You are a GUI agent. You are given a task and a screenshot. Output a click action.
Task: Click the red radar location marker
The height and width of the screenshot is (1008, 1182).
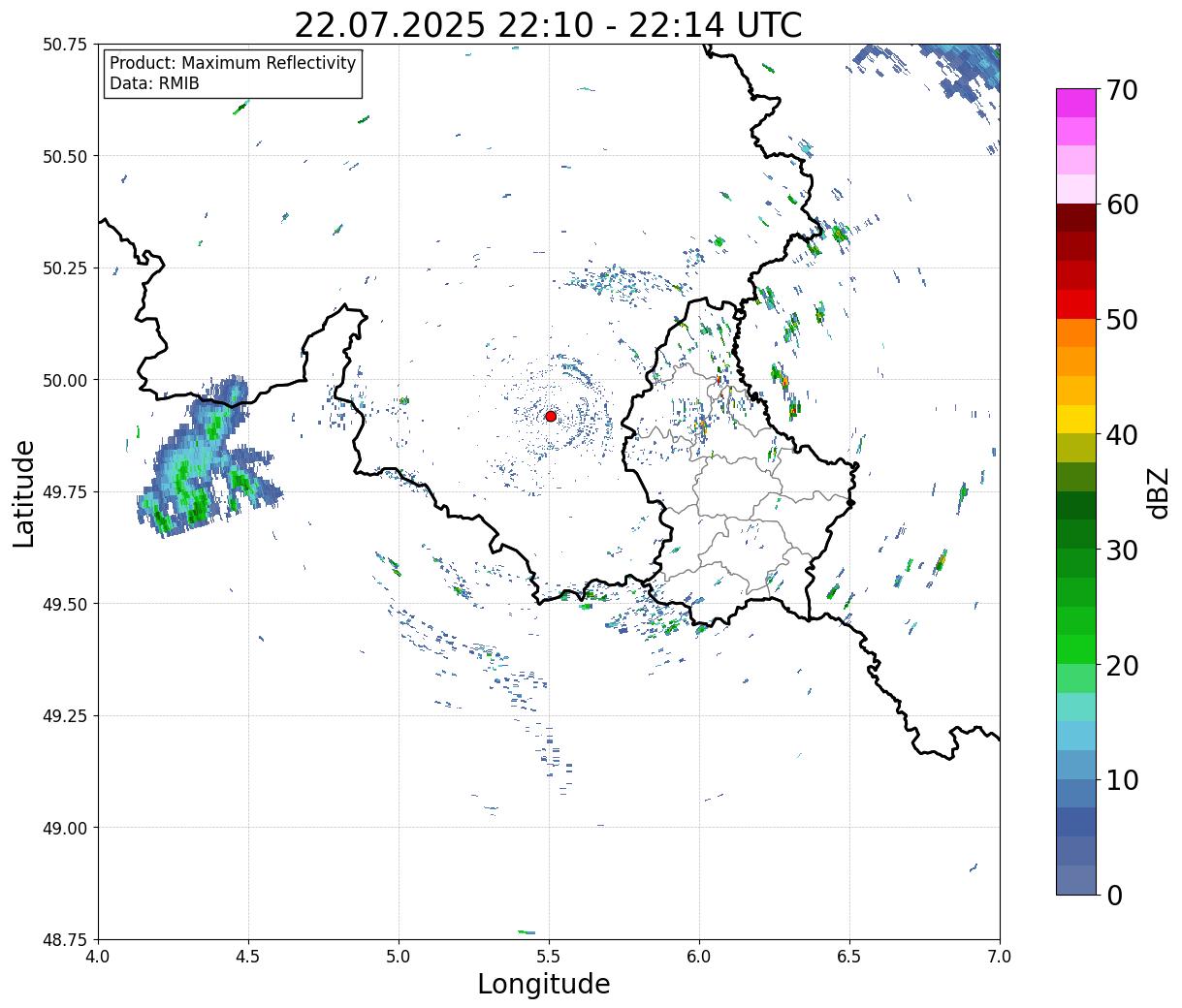pos(551,416)
